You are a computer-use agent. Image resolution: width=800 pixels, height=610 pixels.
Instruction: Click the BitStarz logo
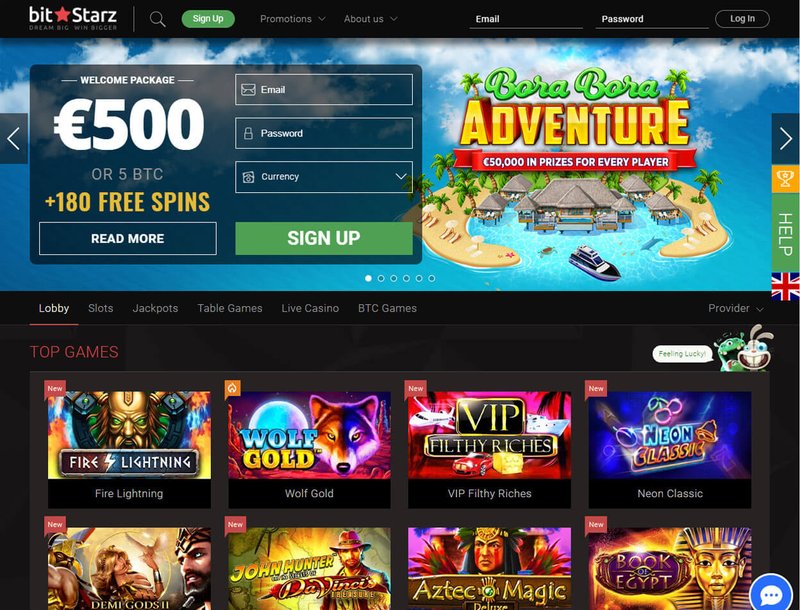click(73, 19)
